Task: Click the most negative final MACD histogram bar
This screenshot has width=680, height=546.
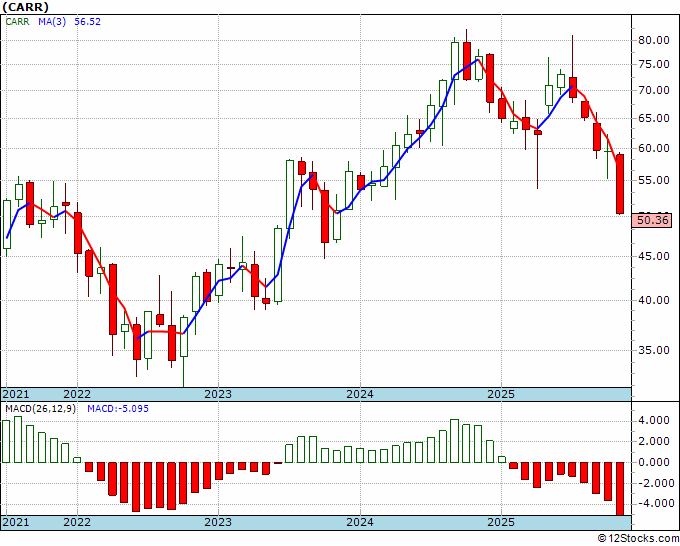Action: 620,489
